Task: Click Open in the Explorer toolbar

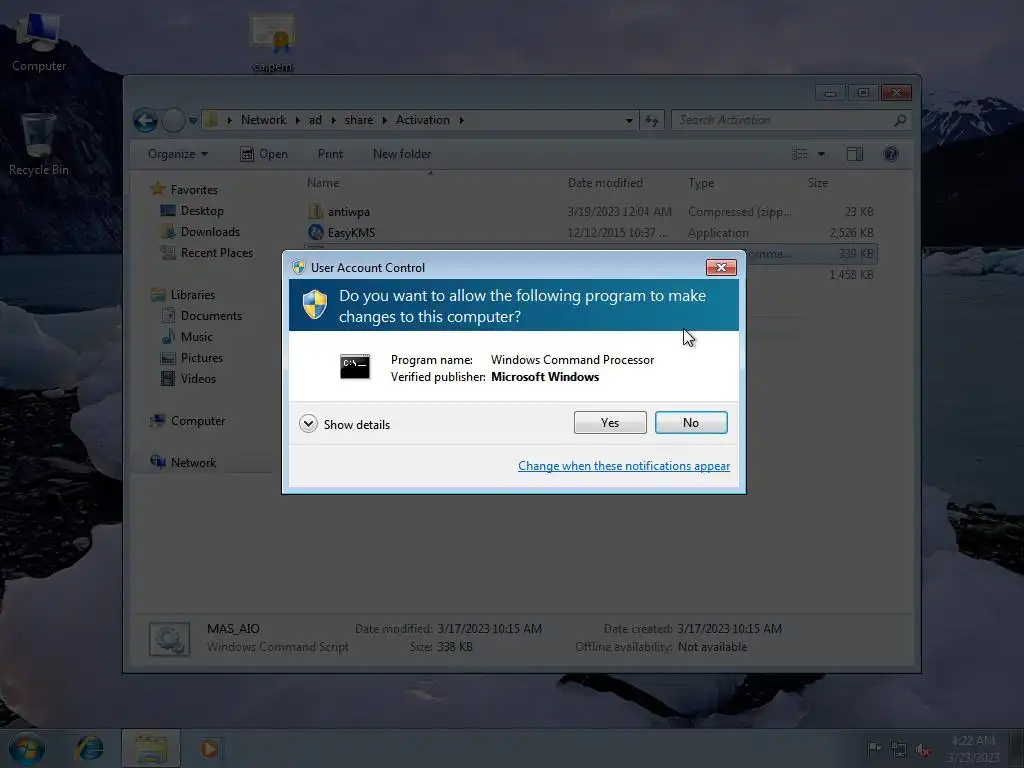Action: click(264, 154)
